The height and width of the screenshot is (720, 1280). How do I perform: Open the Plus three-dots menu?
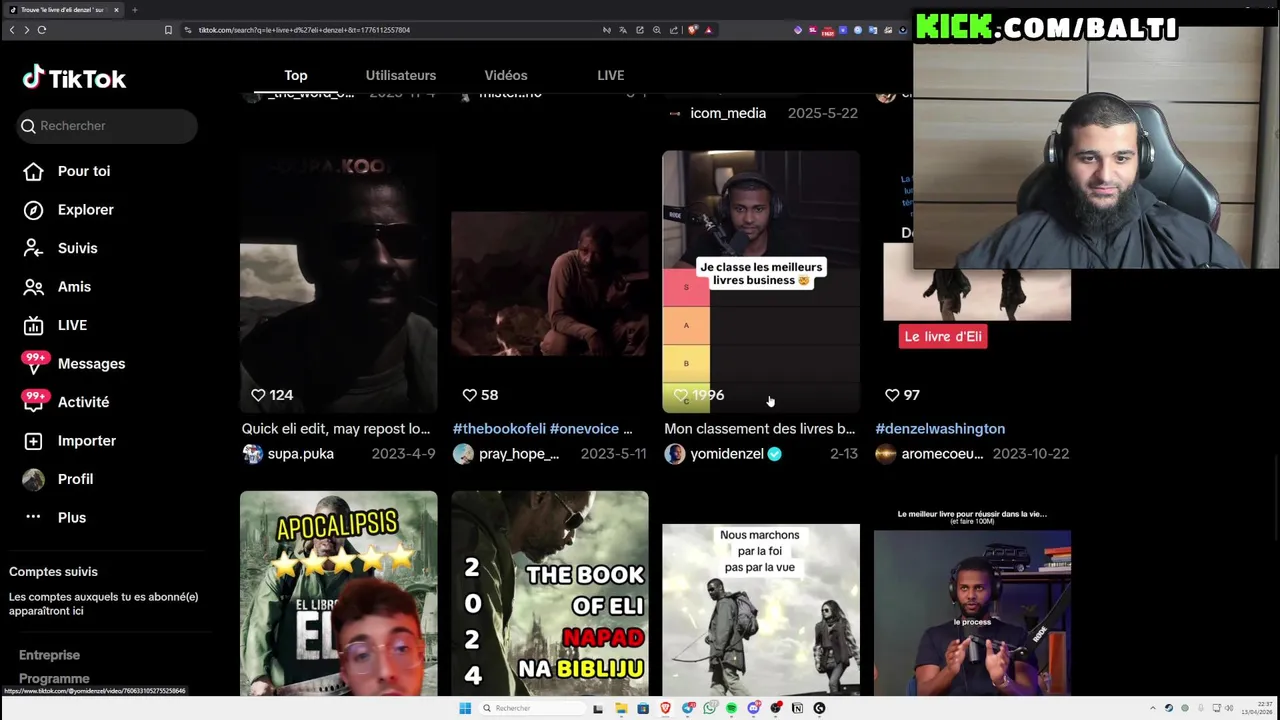[x=33, y=517]
